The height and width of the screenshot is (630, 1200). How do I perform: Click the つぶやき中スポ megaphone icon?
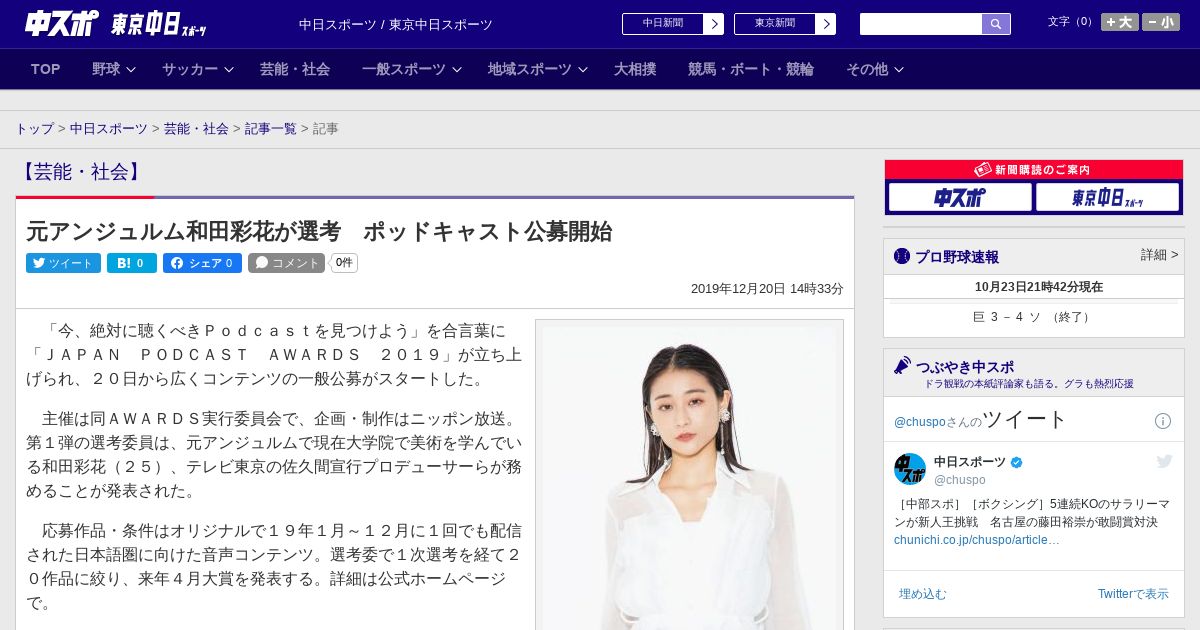tap(903, 366)
